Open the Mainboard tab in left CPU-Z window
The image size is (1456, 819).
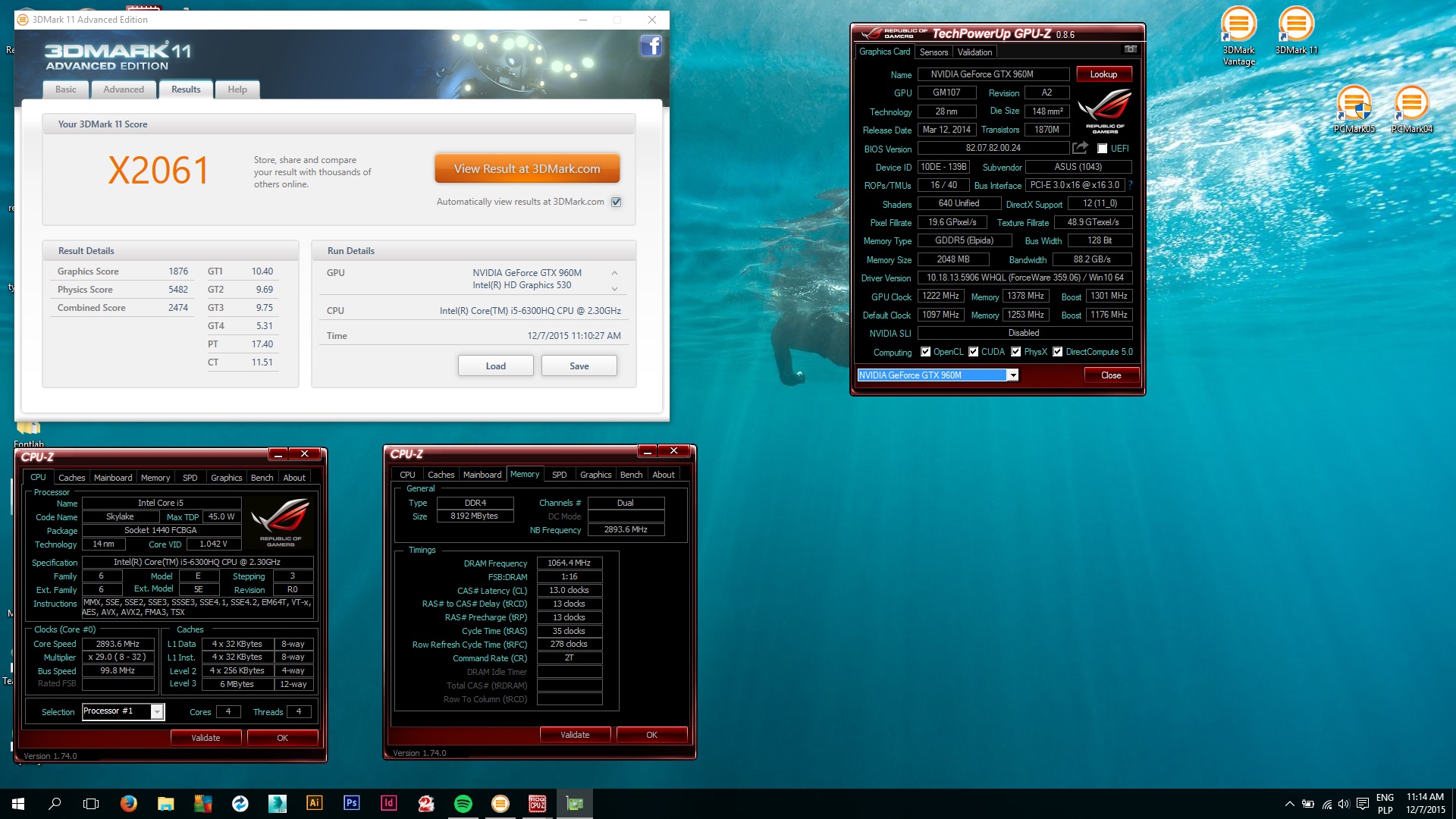(113, 478)
